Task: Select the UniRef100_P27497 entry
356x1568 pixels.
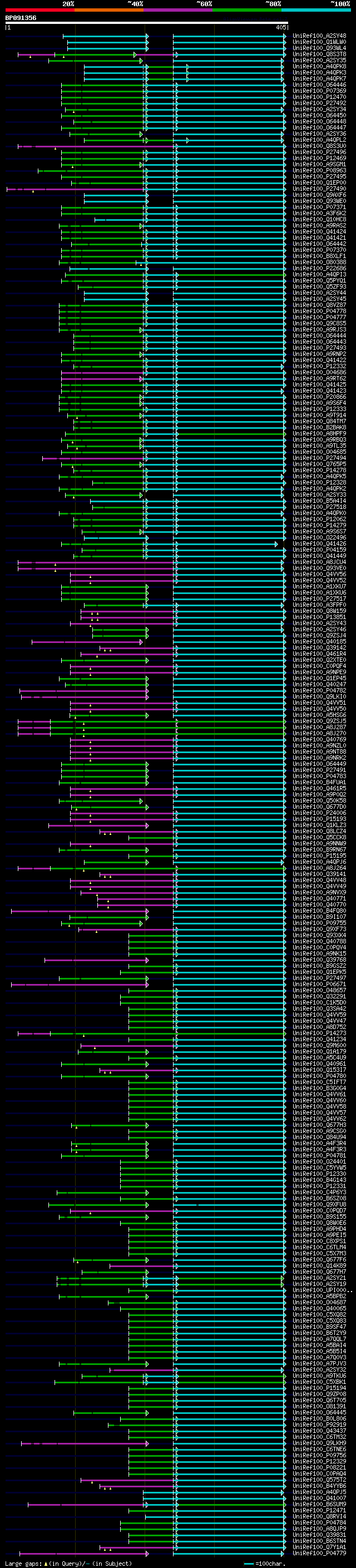Action: (319, 978)
